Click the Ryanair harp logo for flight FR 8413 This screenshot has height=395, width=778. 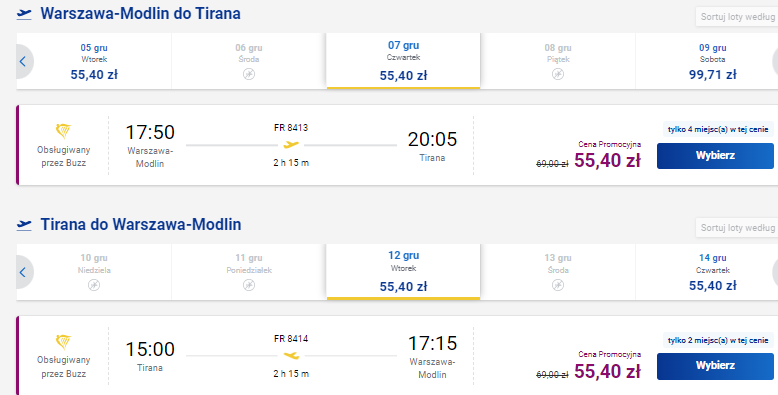tap(64, 132)
